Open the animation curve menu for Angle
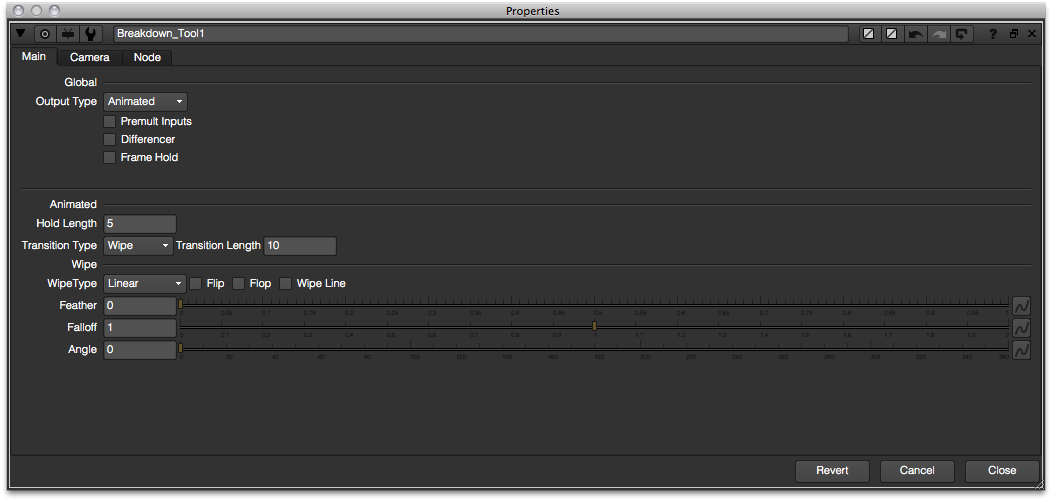This screenshot has height=501, width=1052. [1022, 350]
